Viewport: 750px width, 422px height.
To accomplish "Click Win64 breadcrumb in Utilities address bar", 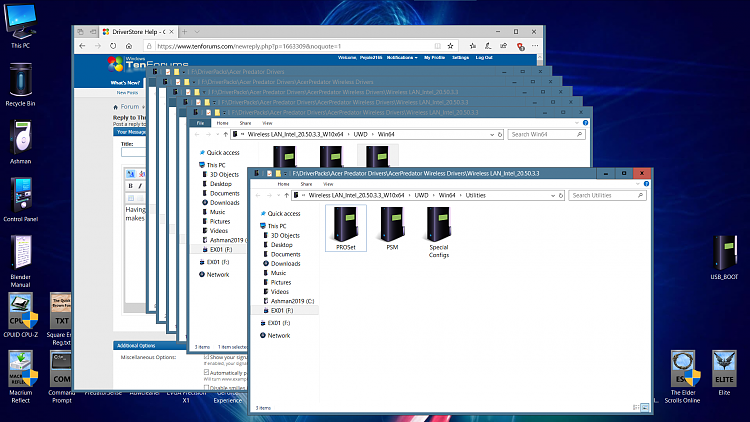I will pyautogui.click(x=447, y=195).
